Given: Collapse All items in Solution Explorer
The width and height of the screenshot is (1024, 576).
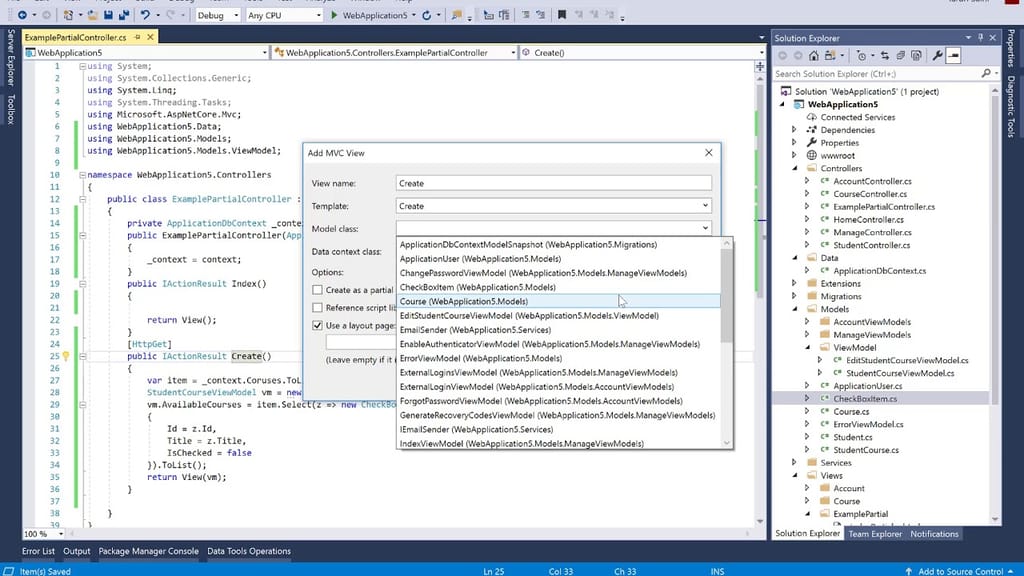Looking at the screenshot, I should [x=901, y=55].
